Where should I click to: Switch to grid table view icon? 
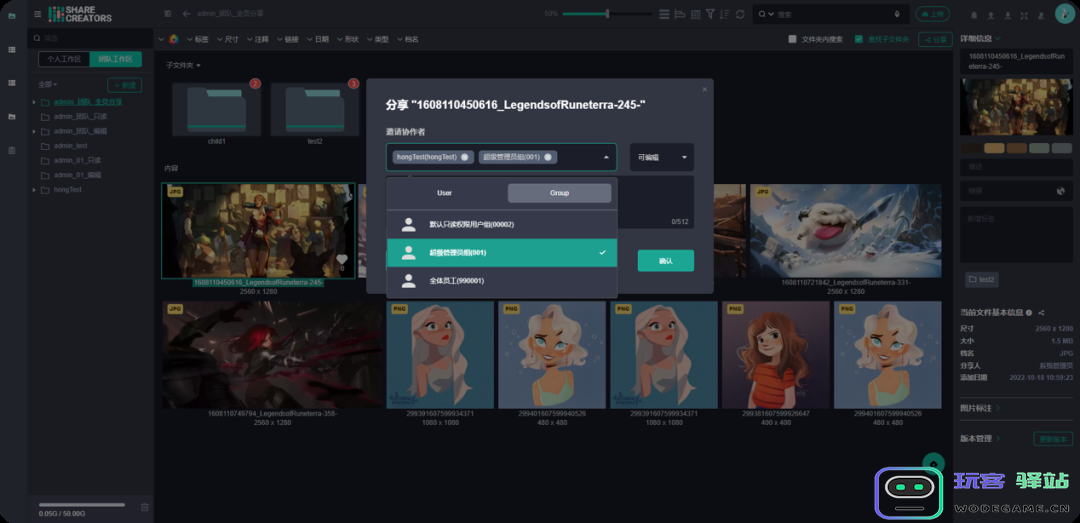(696, 14)
